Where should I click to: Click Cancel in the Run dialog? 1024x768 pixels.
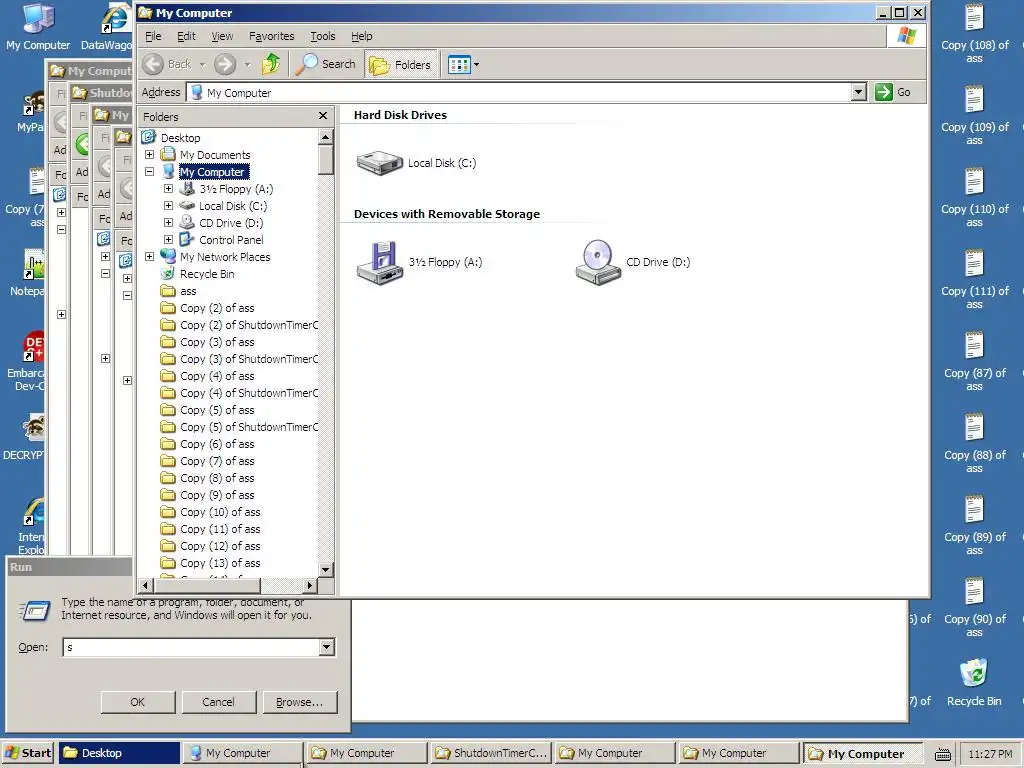point(219,702)
